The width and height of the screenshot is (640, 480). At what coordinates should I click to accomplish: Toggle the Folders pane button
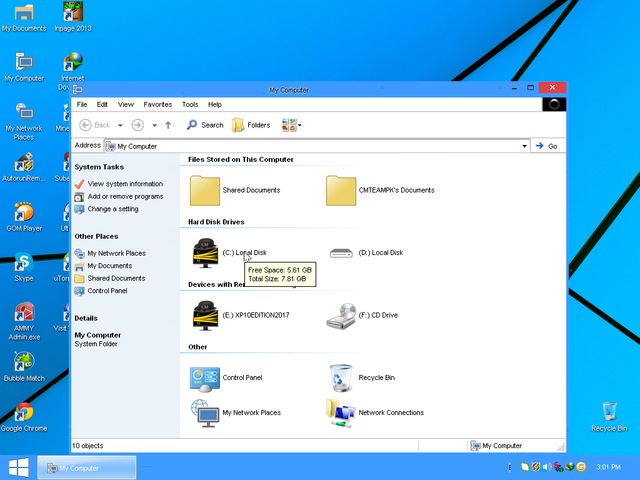coord(251,125)
